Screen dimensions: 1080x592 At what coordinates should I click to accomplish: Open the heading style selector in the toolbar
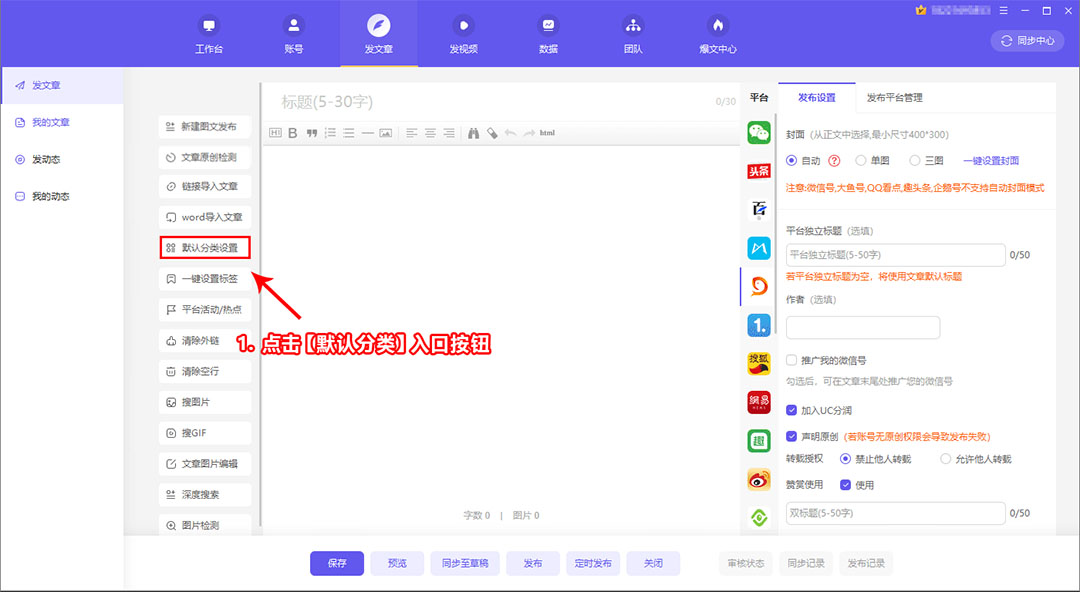click(275, 132)
